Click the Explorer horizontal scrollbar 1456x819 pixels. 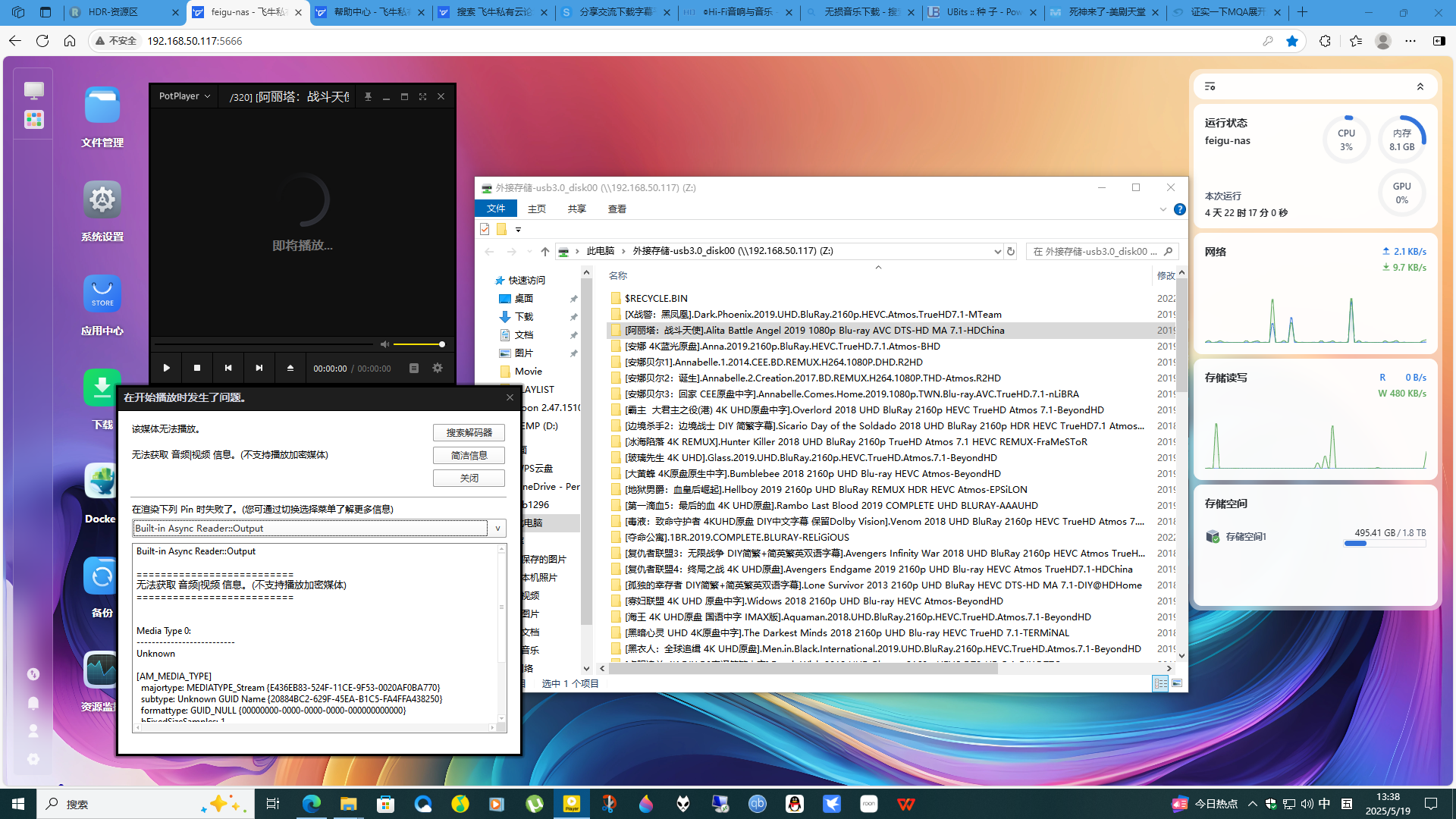(x=802, y=669)
